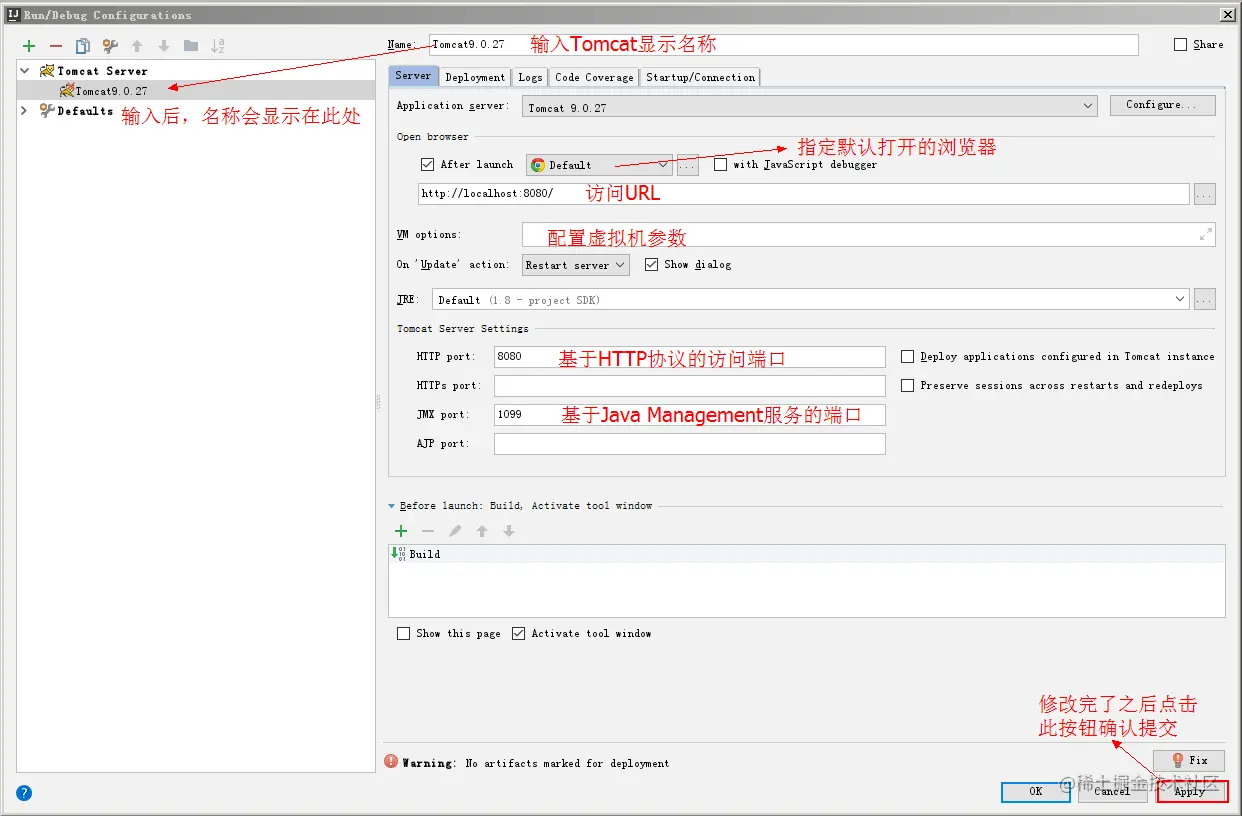This screenshot has height=816, width=1242.
Task: Uncheck the After launch option
Action: [426, 164]
